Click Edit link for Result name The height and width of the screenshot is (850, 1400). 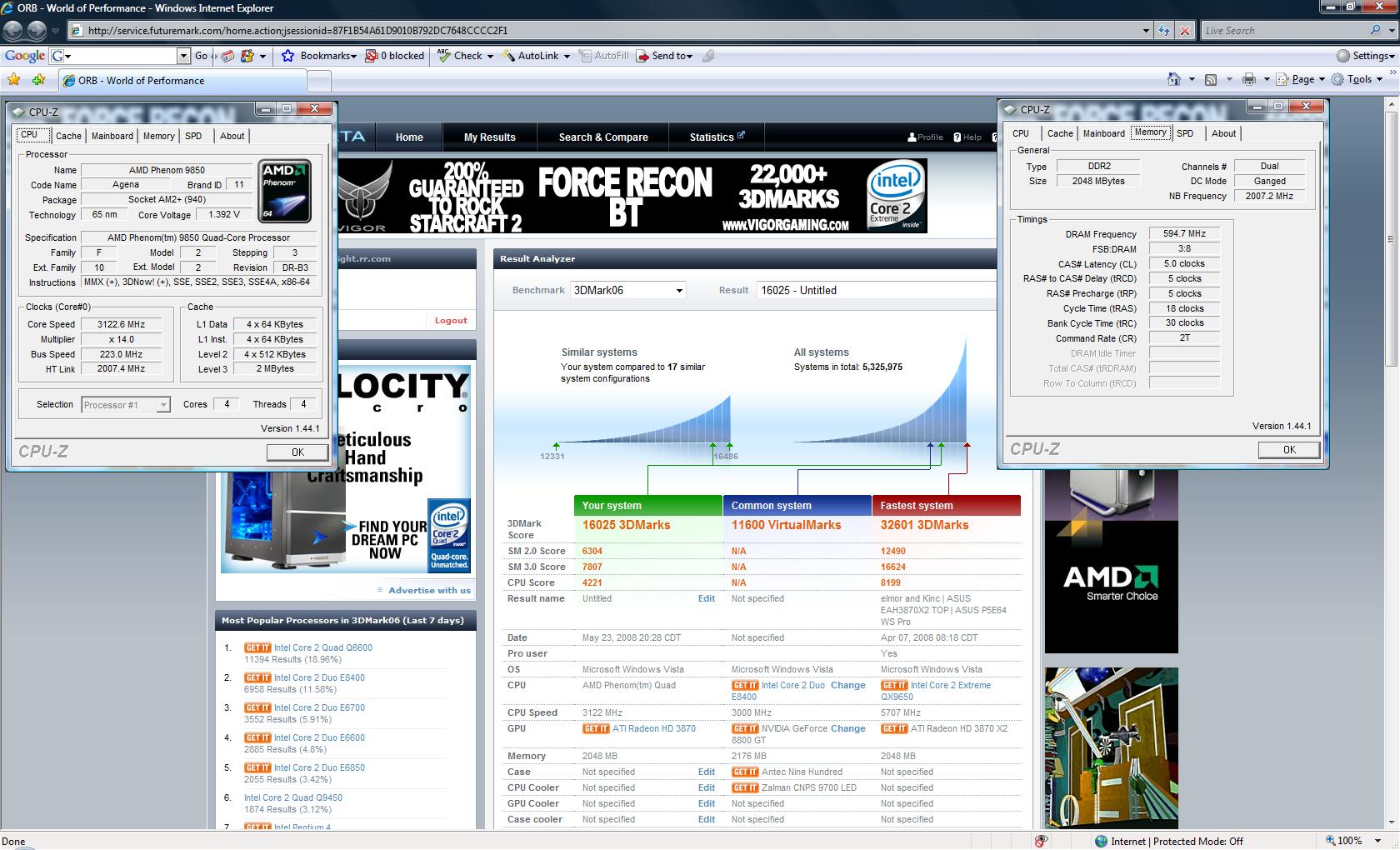(707, 598)
